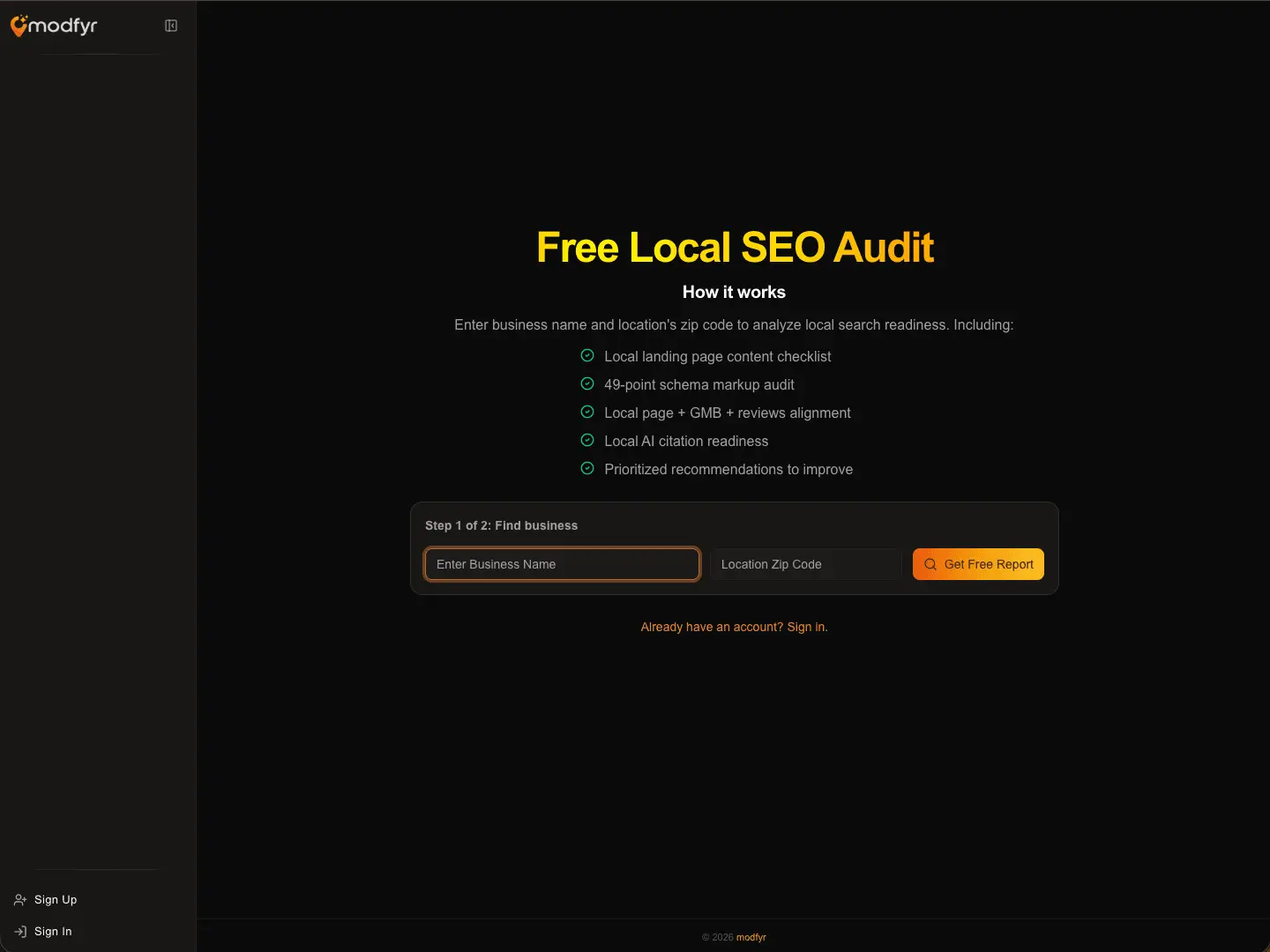Click "49-point schema markup audit" text
The height and width of the screenshot is (952, 1270).
point(699,384)
